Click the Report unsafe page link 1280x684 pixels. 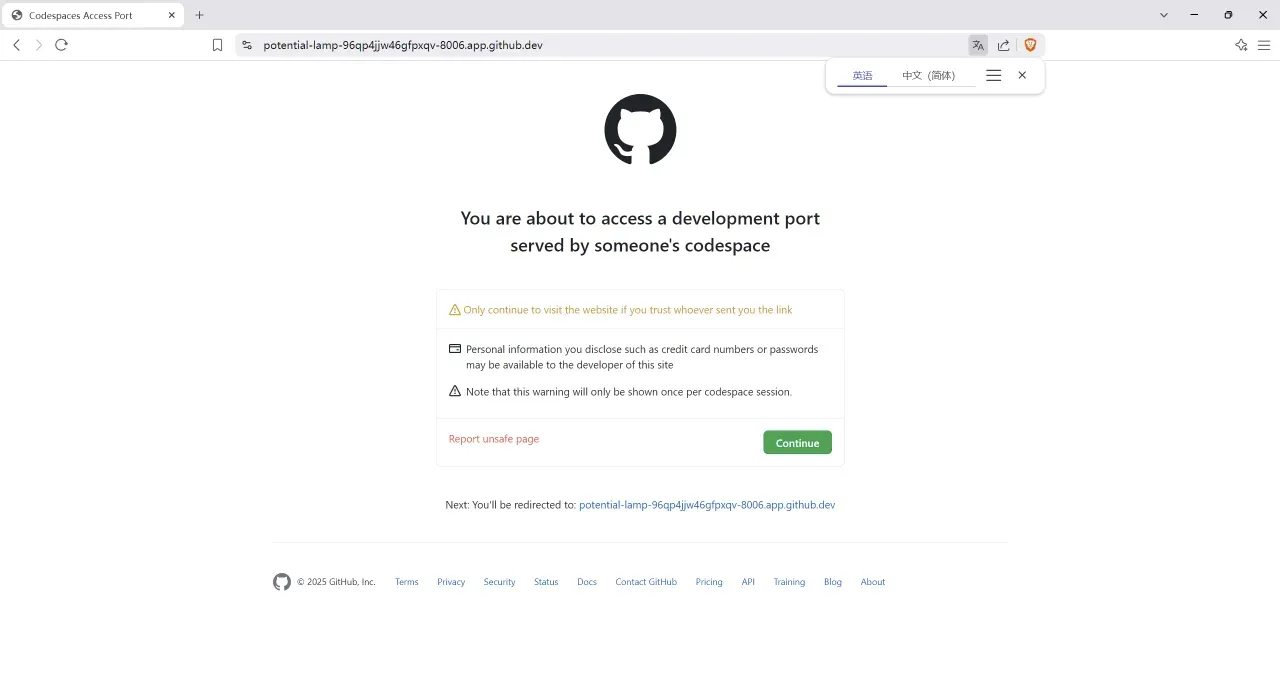[x=494, y=439]
